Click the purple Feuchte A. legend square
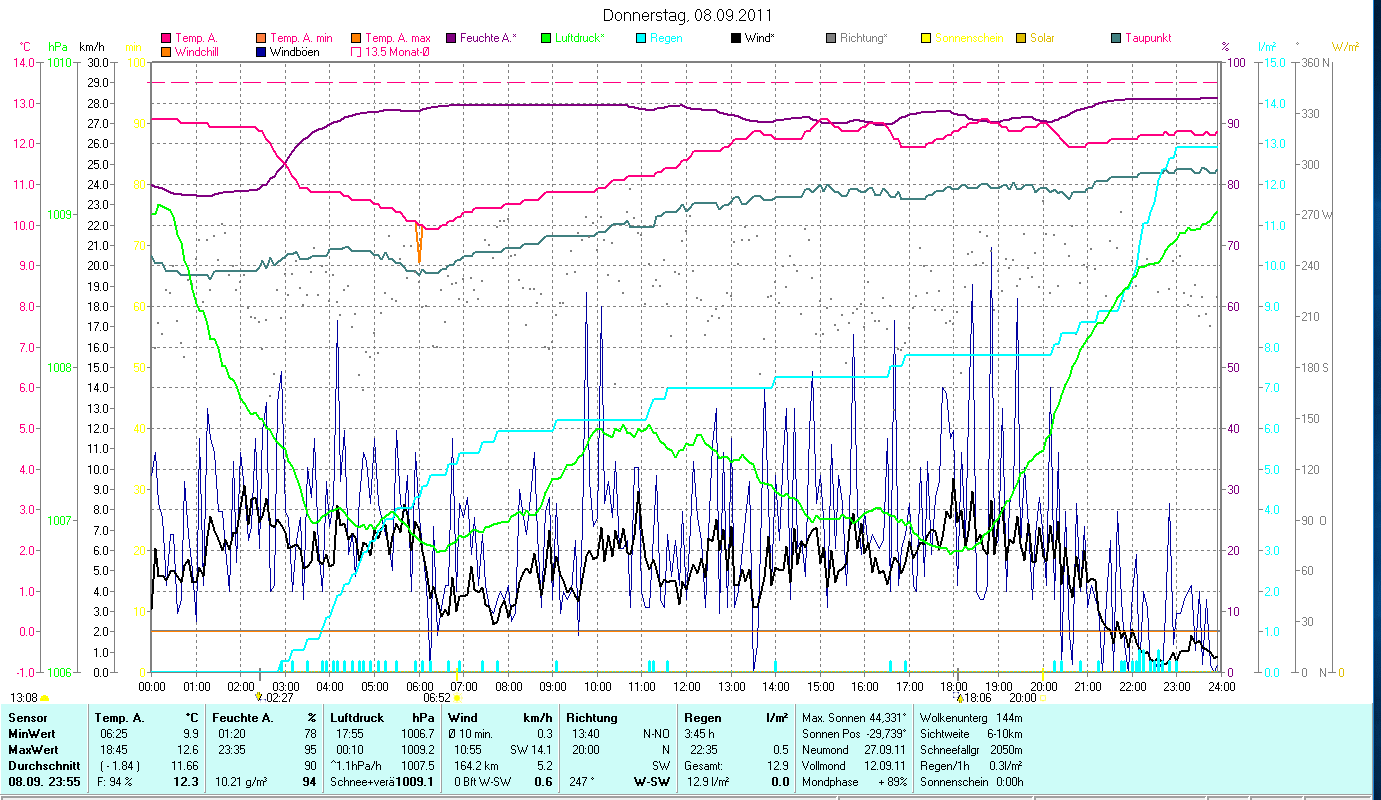1381x800 pixels. pyautogui.click(x=451, y=39)
